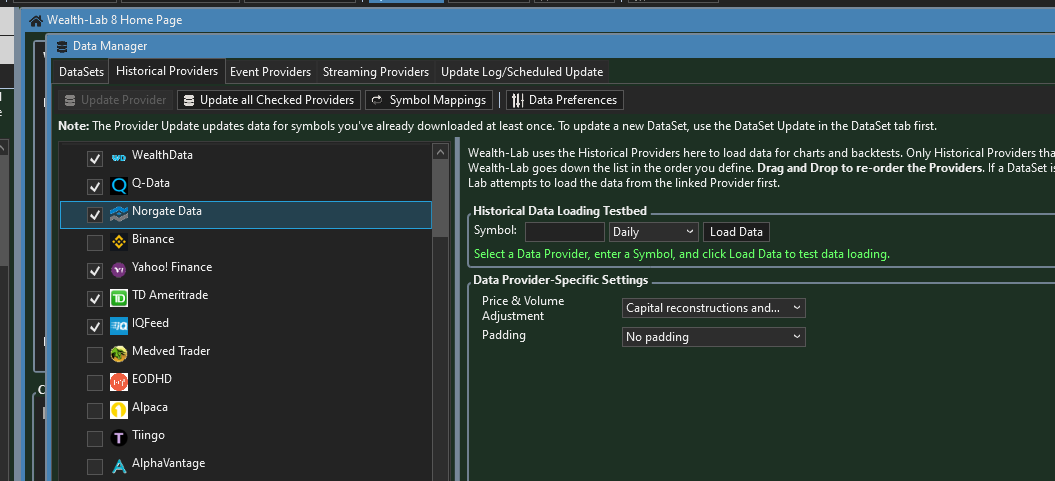Viewport: 1055px width, 481px height.
Task: Uncheck the TD Ameritrade checkbox
Action: click(95, 299)
